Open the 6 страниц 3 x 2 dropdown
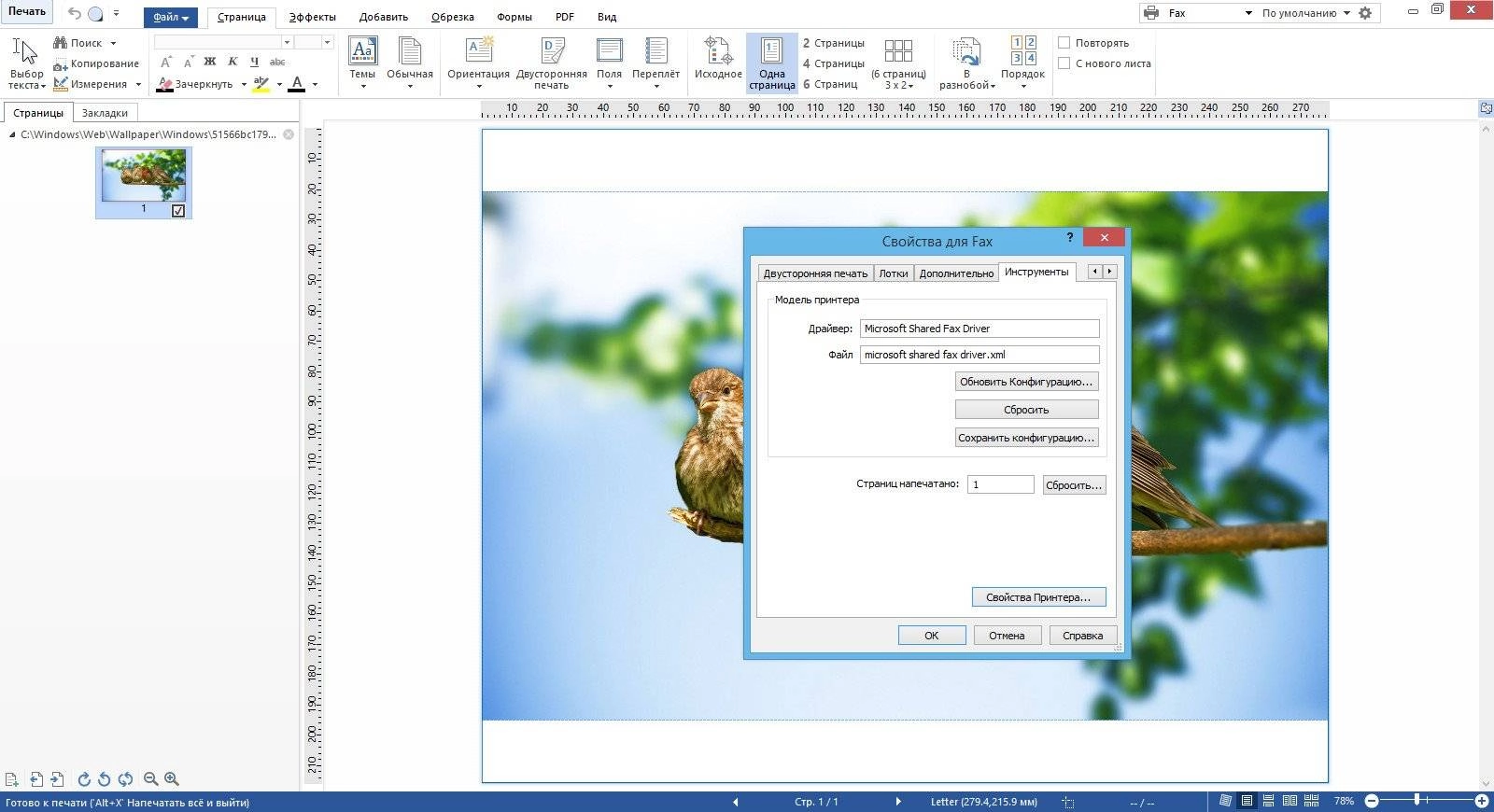Image resolution: width=1494 pixels, height=812 pixels. 898,63
